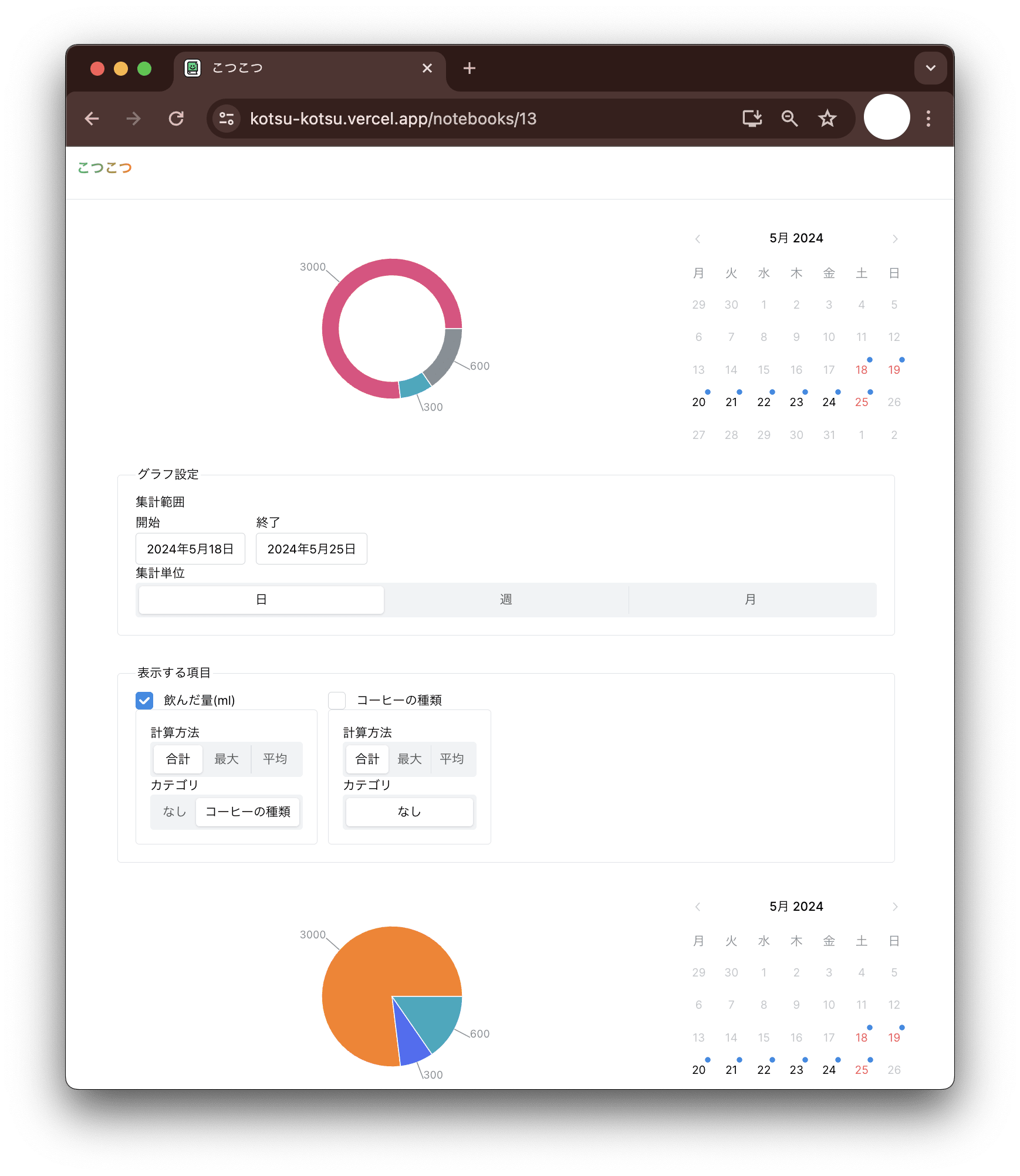Viewport: 1020px width, 1176px height.
Task: Open site information icon in address bar
Action: pyautogui.click(x=227, y=119)
